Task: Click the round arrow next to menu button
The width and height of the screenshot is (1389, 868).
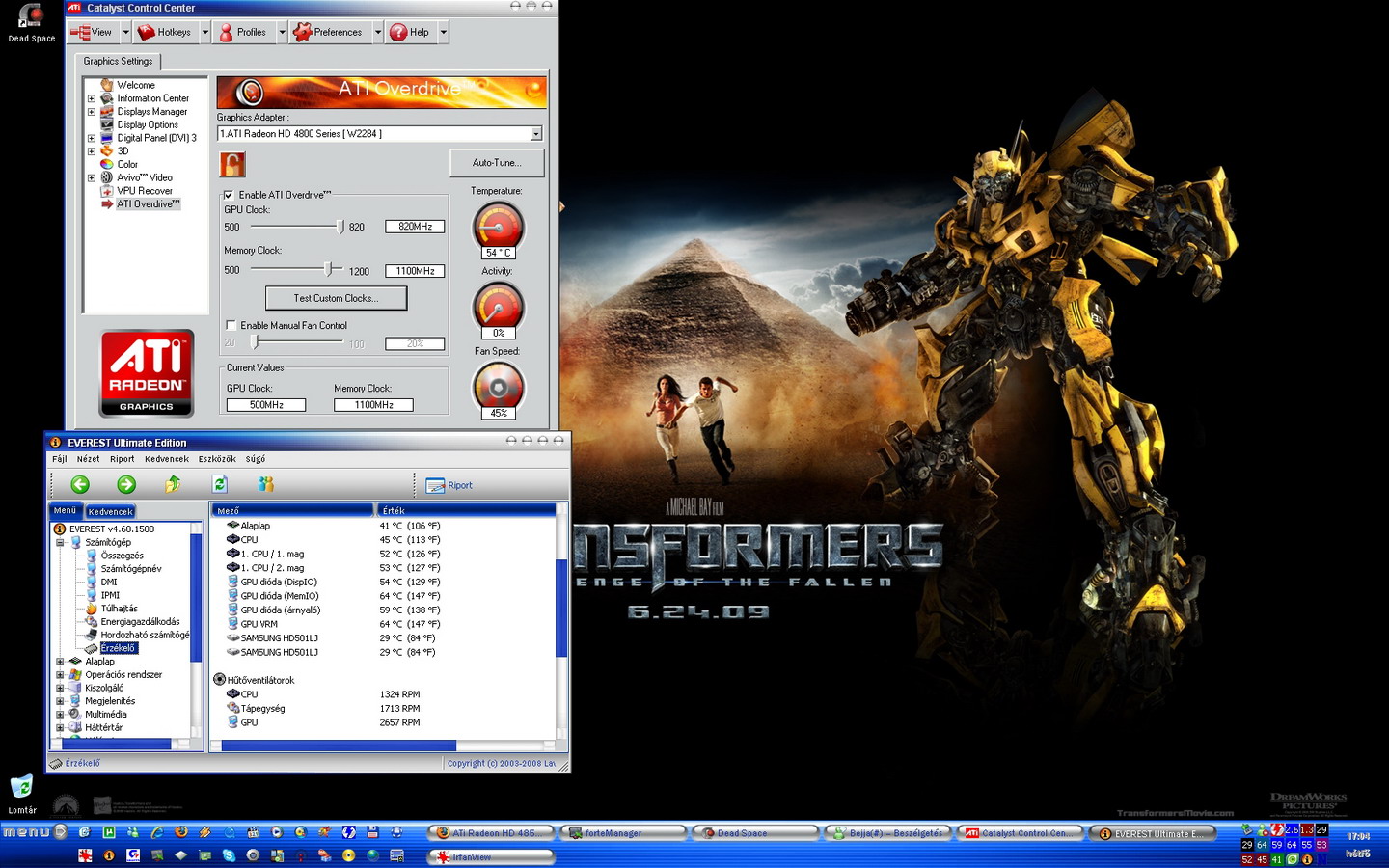Action: (60, 831)
